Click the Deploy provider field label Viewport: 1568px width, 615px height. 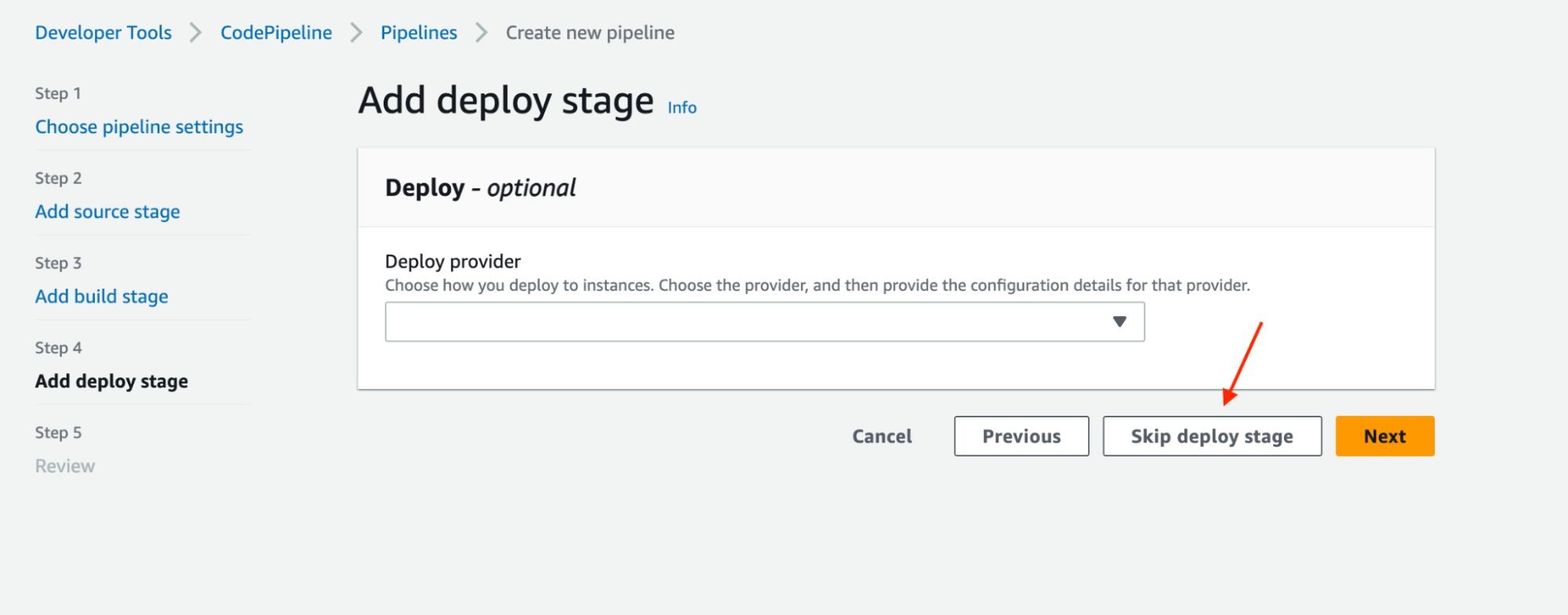[453, 261]
